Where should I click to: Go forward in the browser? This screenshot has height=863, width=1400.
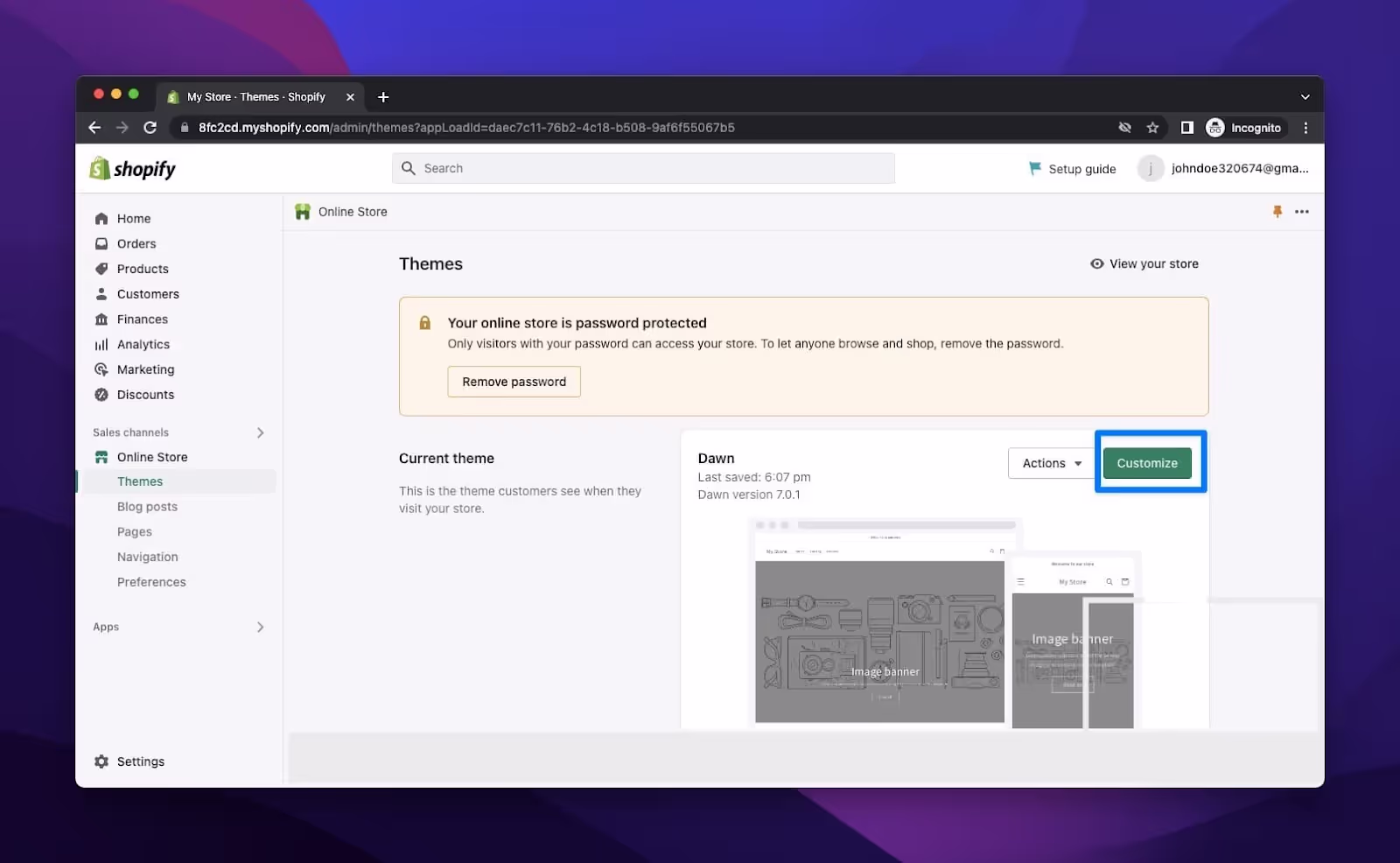click(122, 128)
